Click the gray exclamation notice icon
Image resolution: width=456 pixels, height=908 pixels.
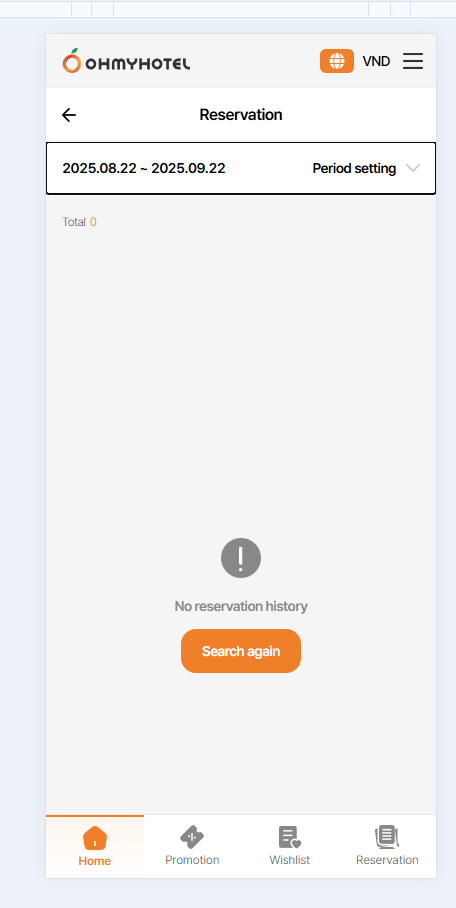241,558
